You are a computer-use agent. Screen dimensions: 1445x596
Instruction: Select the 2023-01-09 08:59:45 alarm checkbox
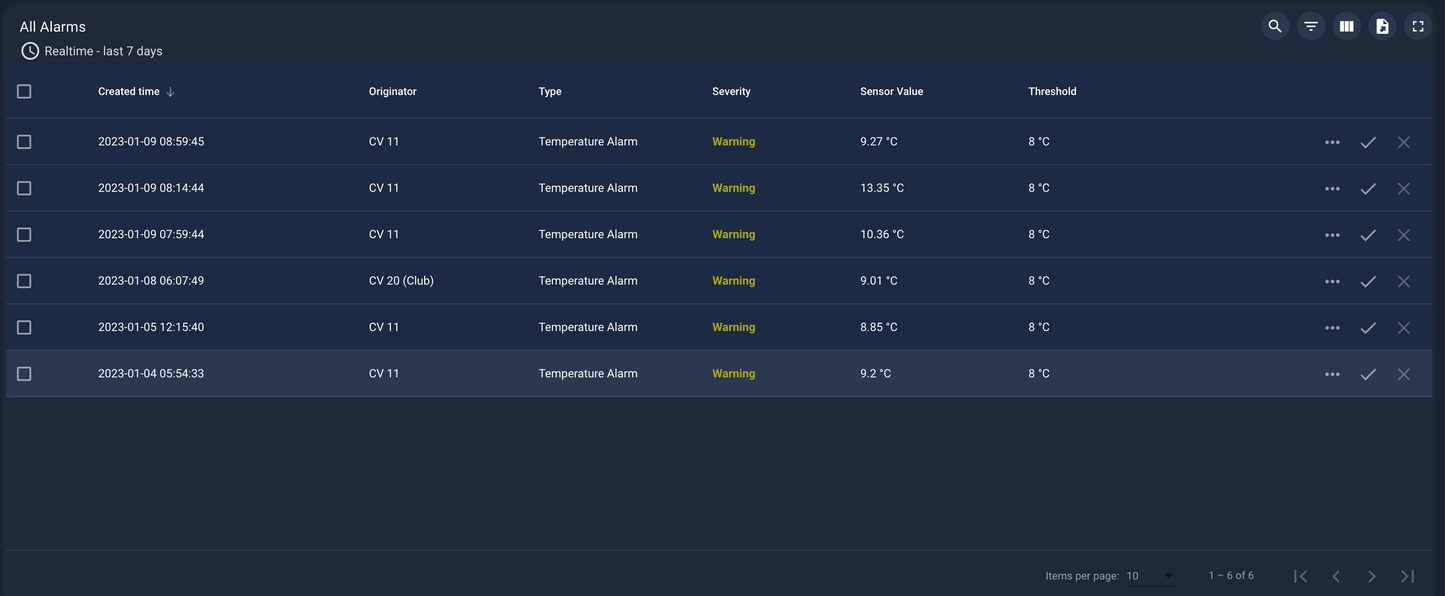coord(24,142)
